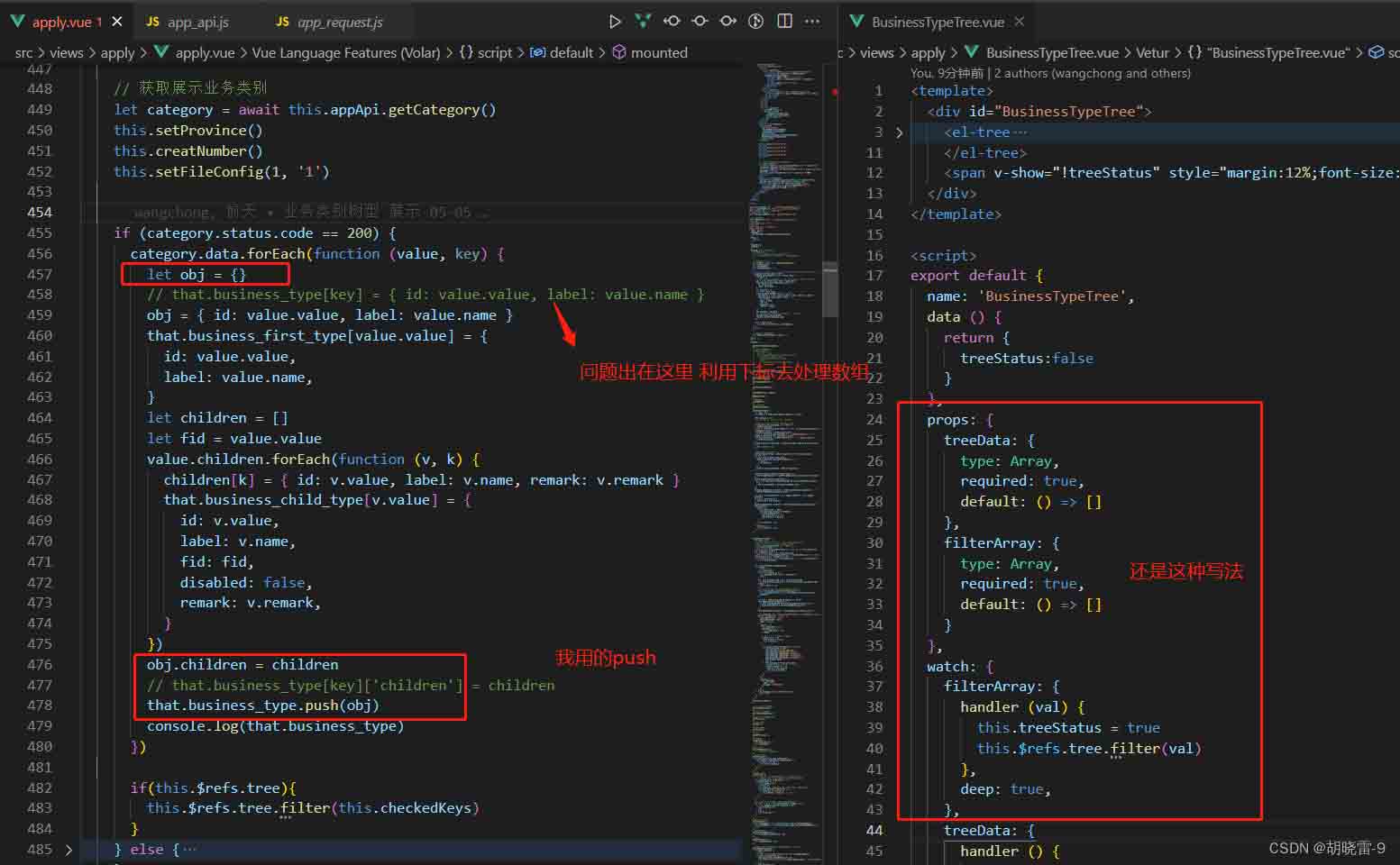Click line number 454 in the gutter
This screenshot has width=1400, height=865.
[x=40, y=213]
